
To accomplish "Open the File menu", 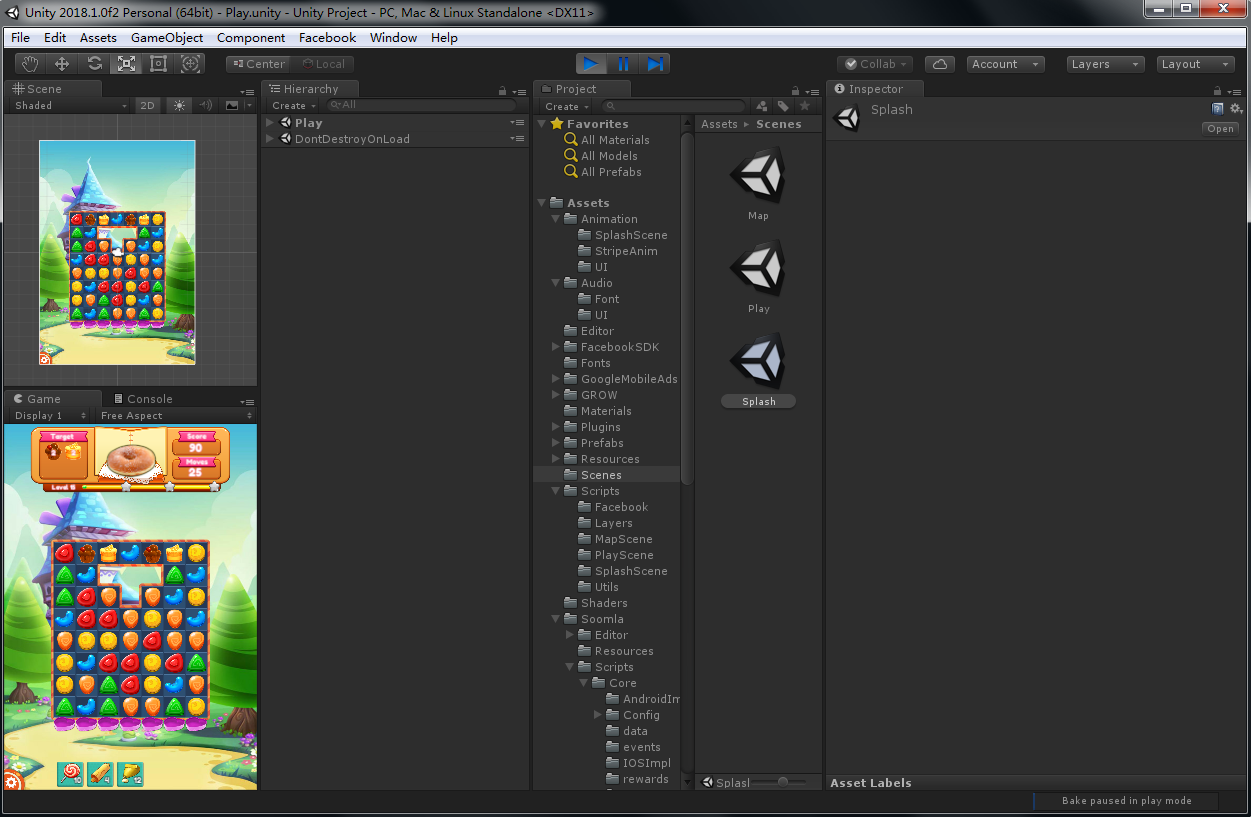I will point(20,38).
